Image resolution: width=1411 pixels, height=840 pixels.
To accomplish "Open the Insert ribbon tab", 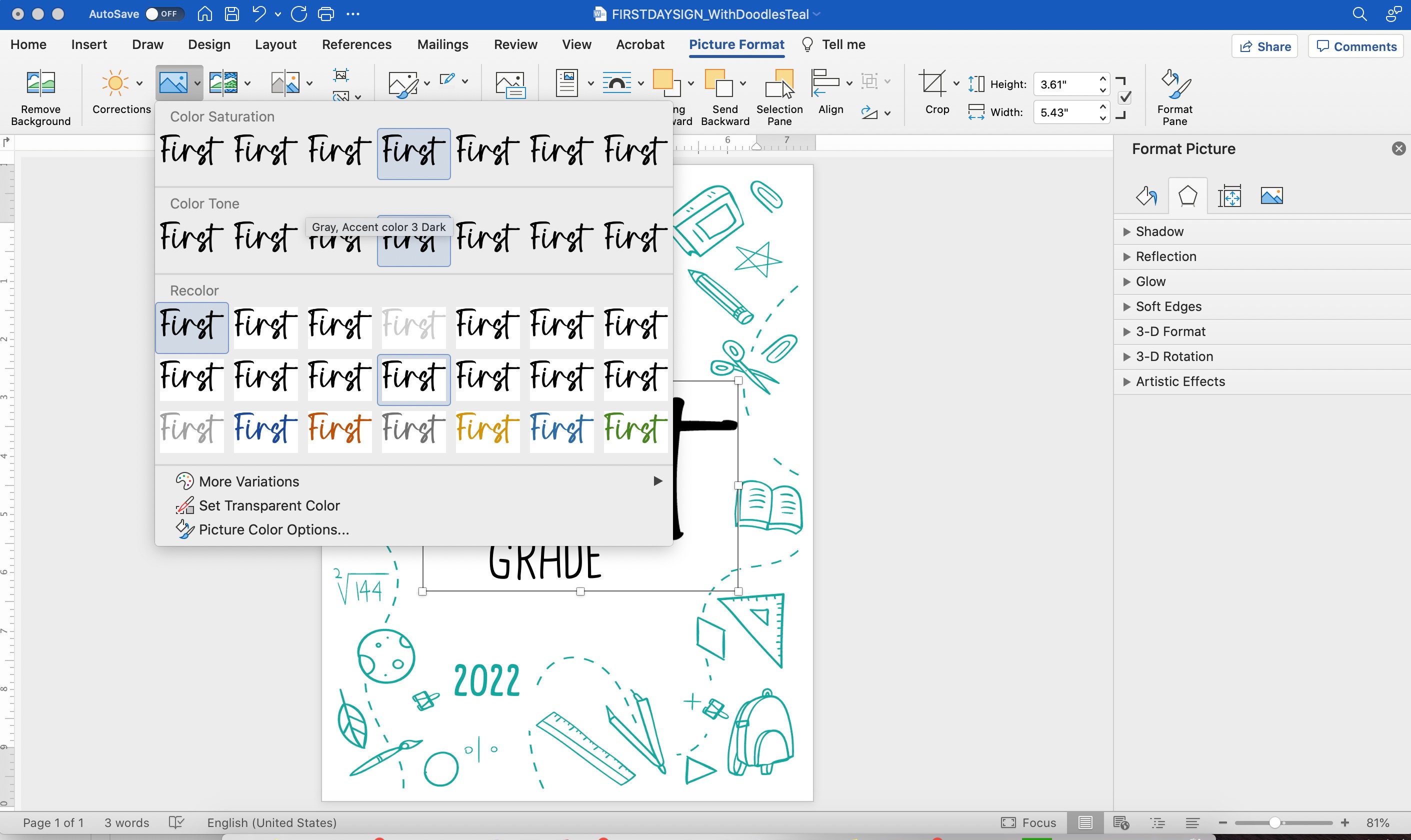I will (89, 44).
